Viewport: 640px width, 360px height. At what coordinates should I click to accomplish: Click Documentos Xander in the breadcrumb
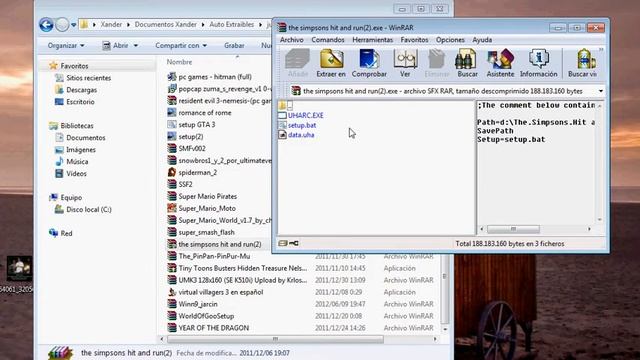click(x=165, y=25)
